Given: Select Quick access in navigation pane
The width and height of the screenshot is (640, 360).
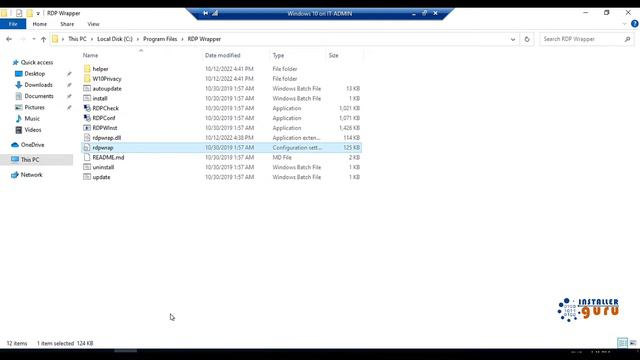Looking at the screenshot, I should (x=37, y=62).
